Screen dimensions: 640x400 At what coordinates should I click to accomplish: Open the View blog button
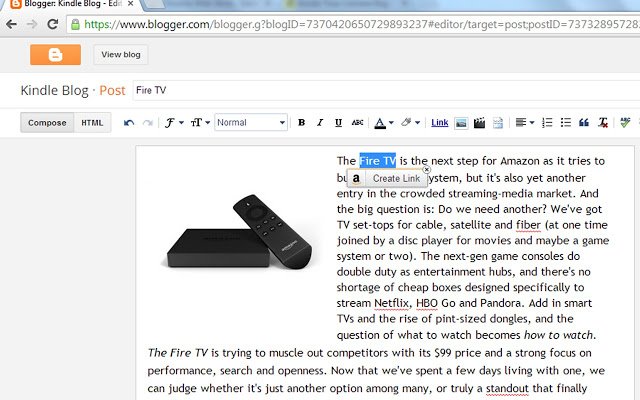tap(121, 55)
